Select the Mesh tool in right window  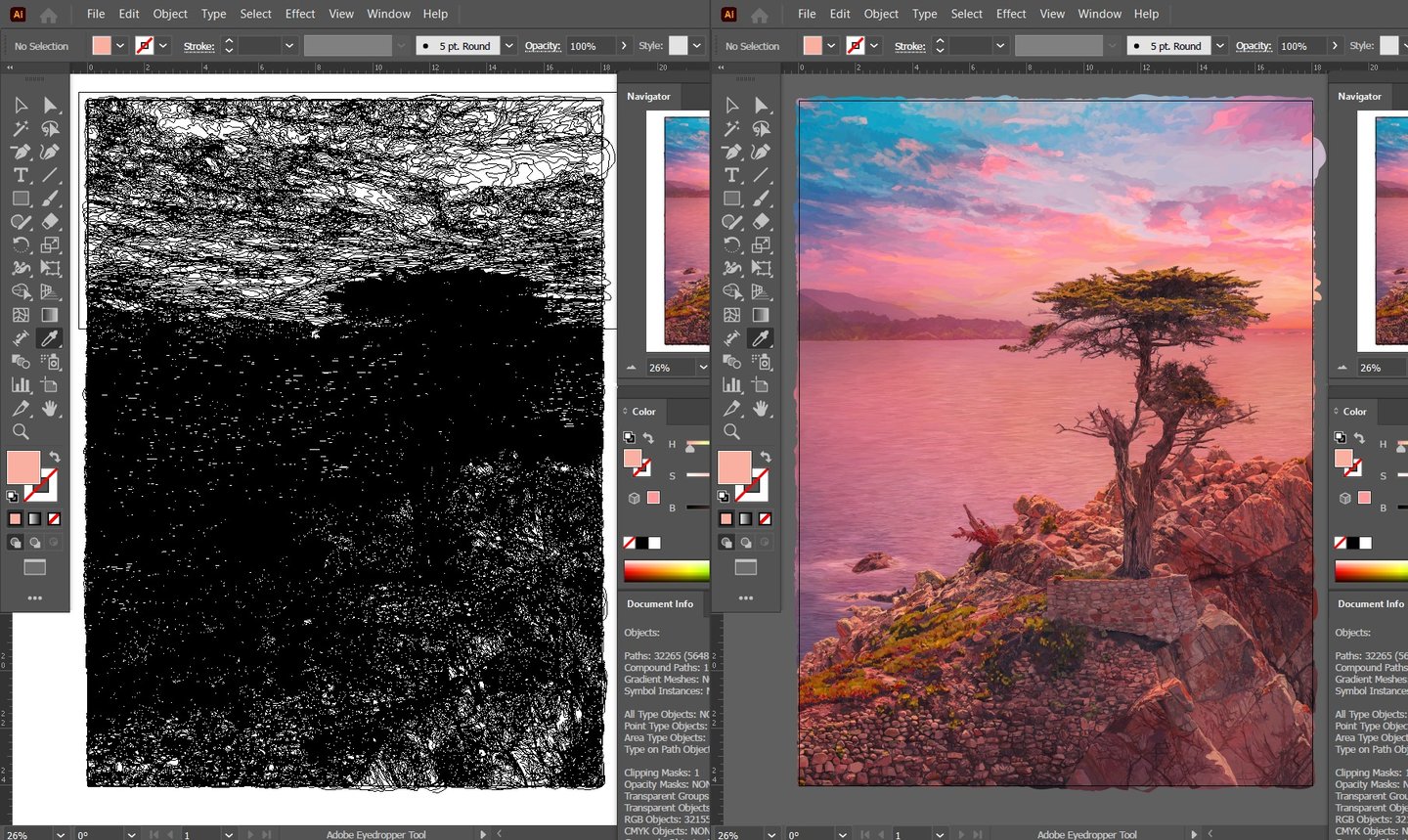[x=731, y=315]
